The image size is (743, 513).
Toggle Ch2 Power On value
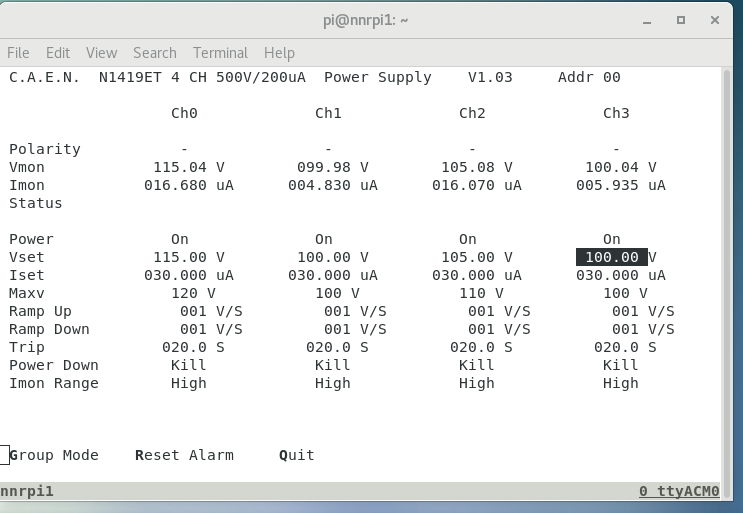click(468, 239)
